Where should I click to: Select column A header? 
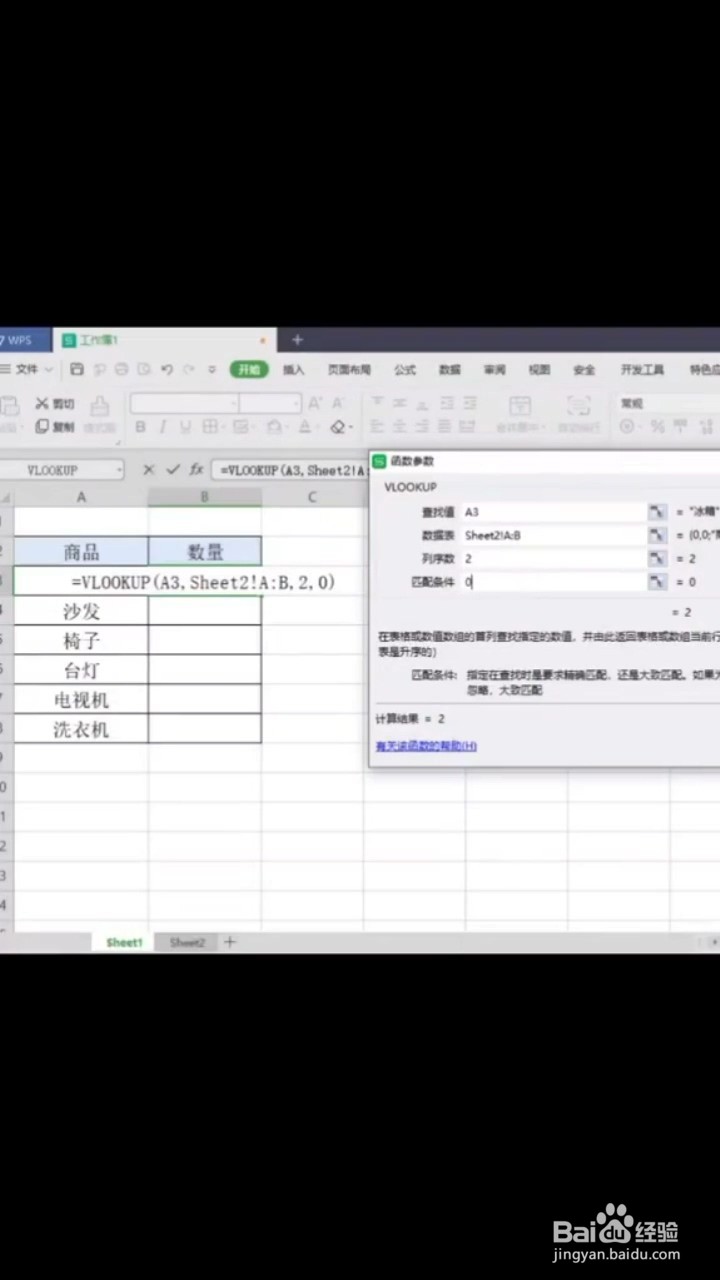[x=81, y=497]
